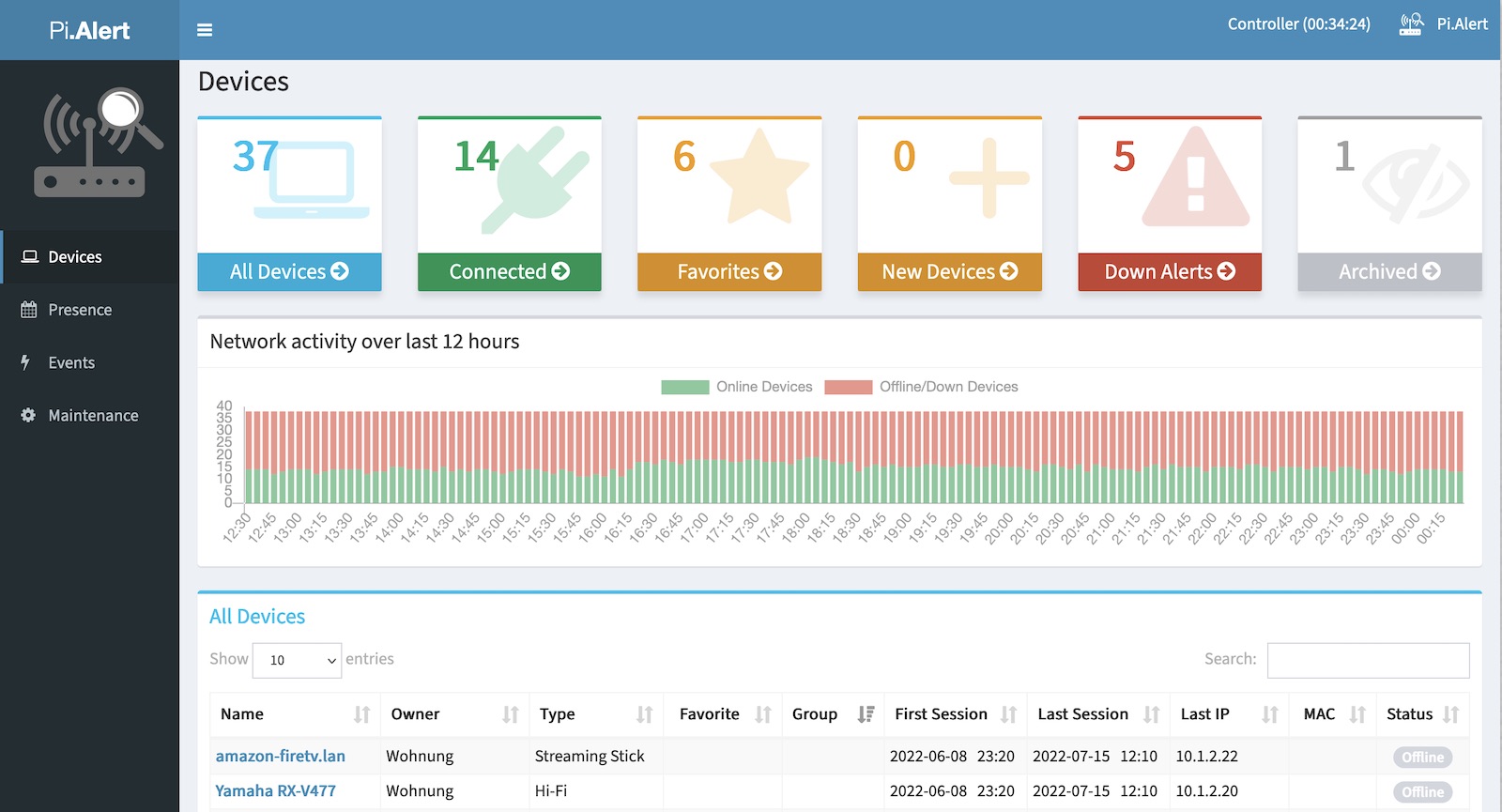Go to Maintenance in the sidebar

[x=93, y=416]
